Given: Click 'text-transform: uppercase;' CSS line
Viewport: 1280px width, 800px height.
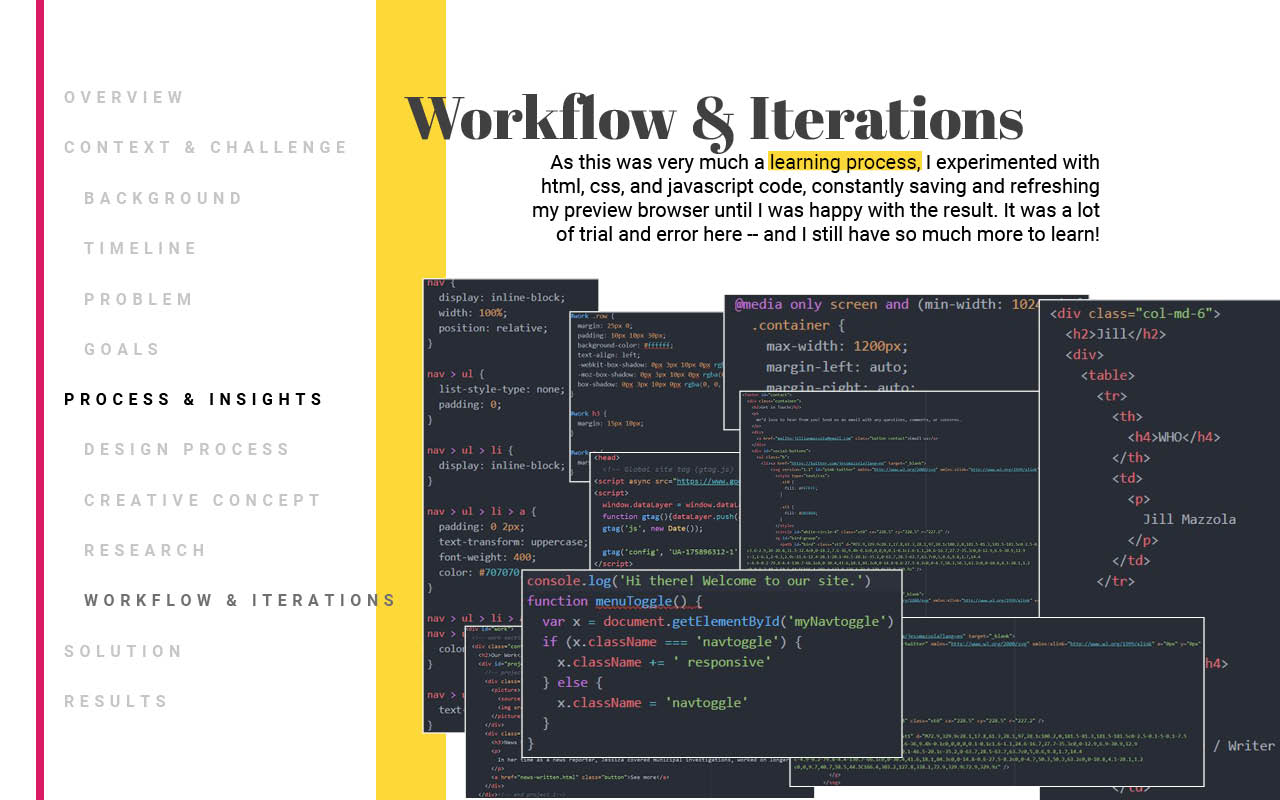Looking at the screenshot, I should [x=513, y=542].
